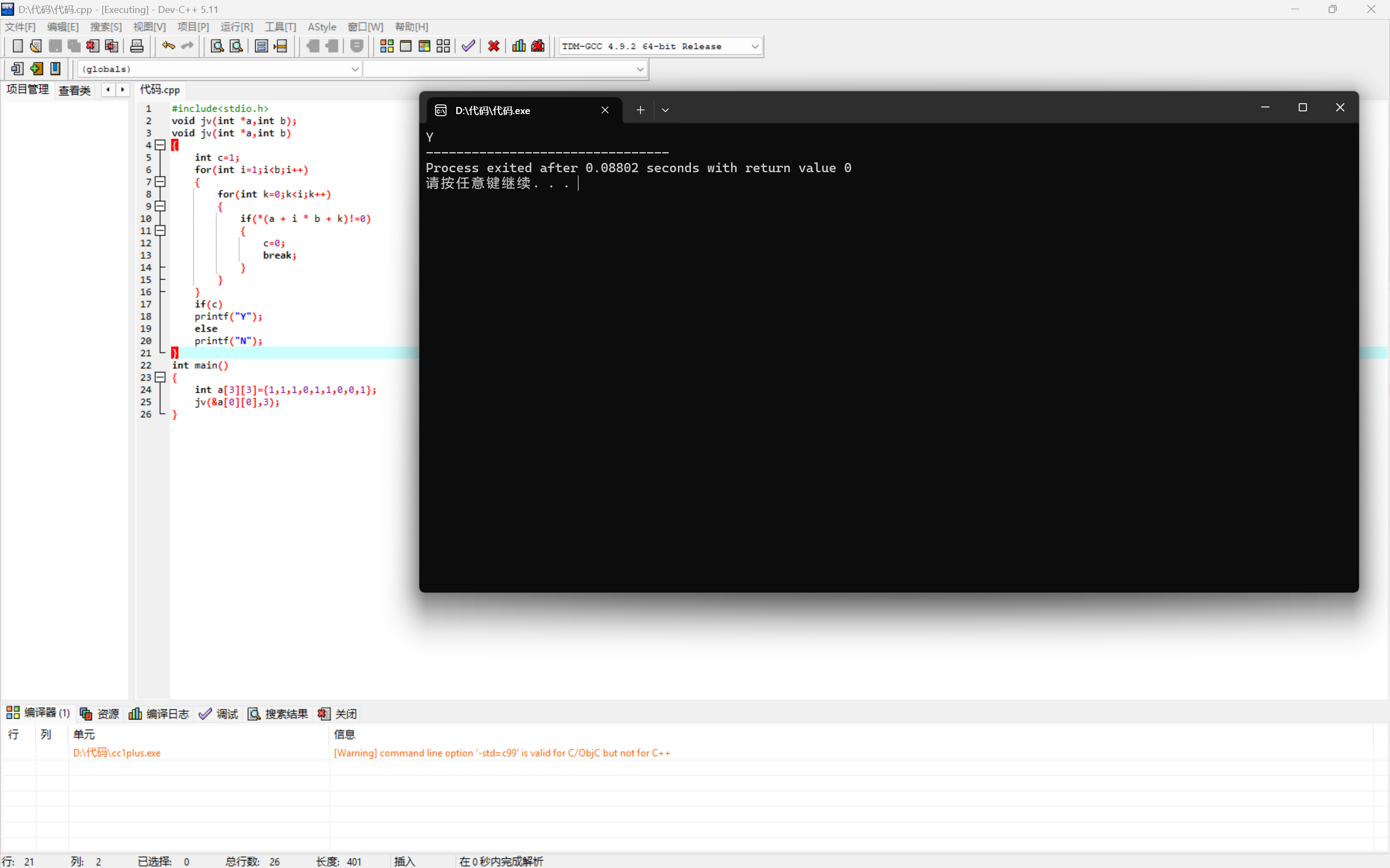Open the TDM-GCC compiler selection dropdown

click(754, 47)
